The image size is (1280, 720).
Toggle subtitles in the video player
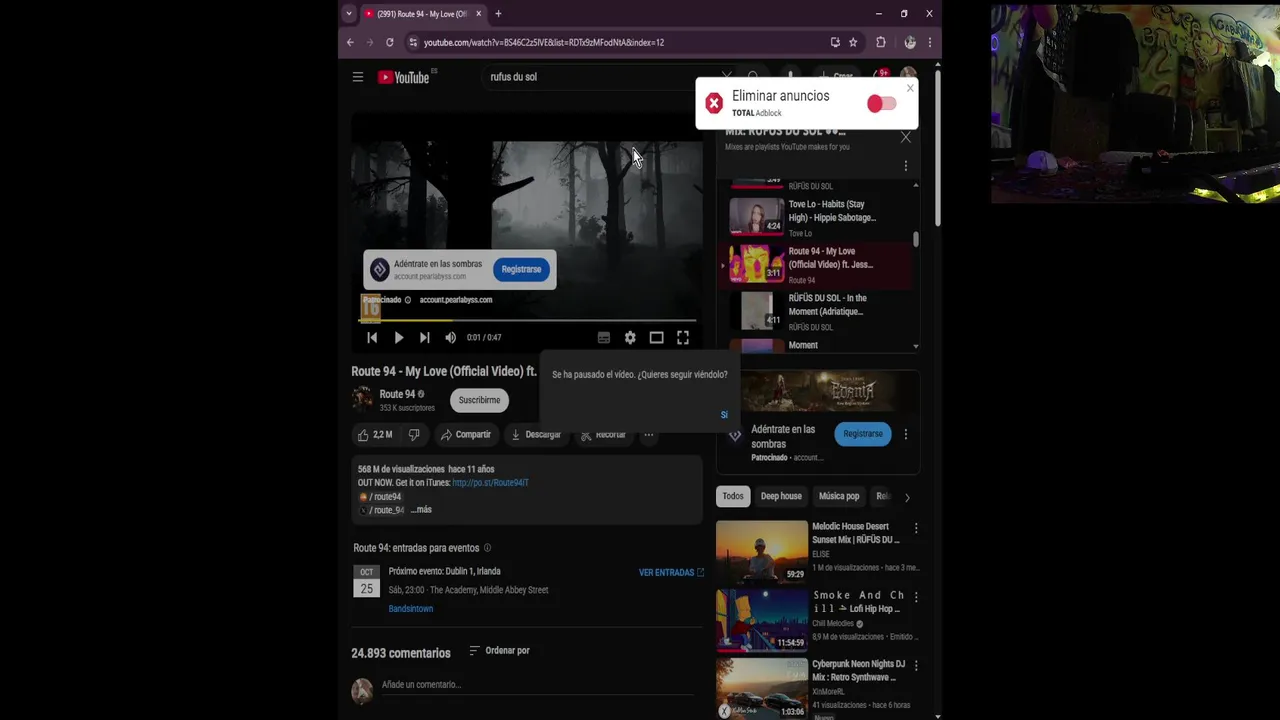click(x=604, y=338)
